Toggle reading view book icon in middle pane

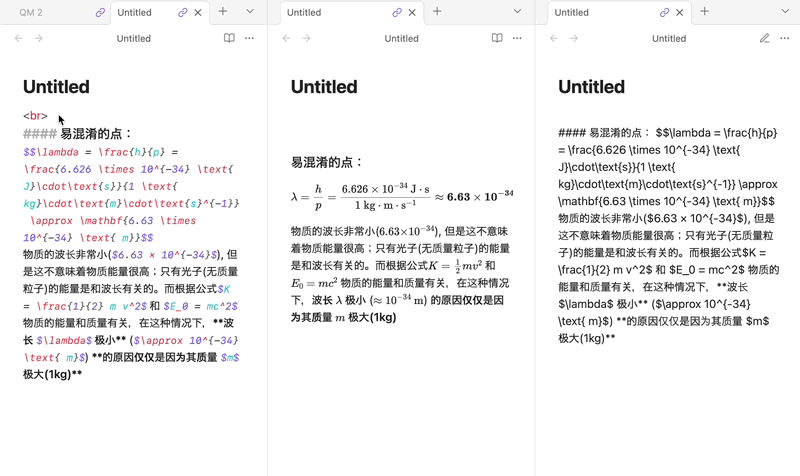(x=497, y=38)
